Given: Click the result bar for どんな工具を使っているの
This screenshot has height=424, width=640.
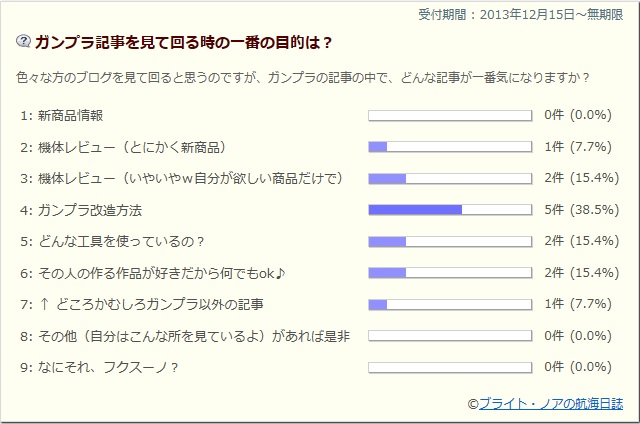Looking at the screenshot, I should [450, 242].
